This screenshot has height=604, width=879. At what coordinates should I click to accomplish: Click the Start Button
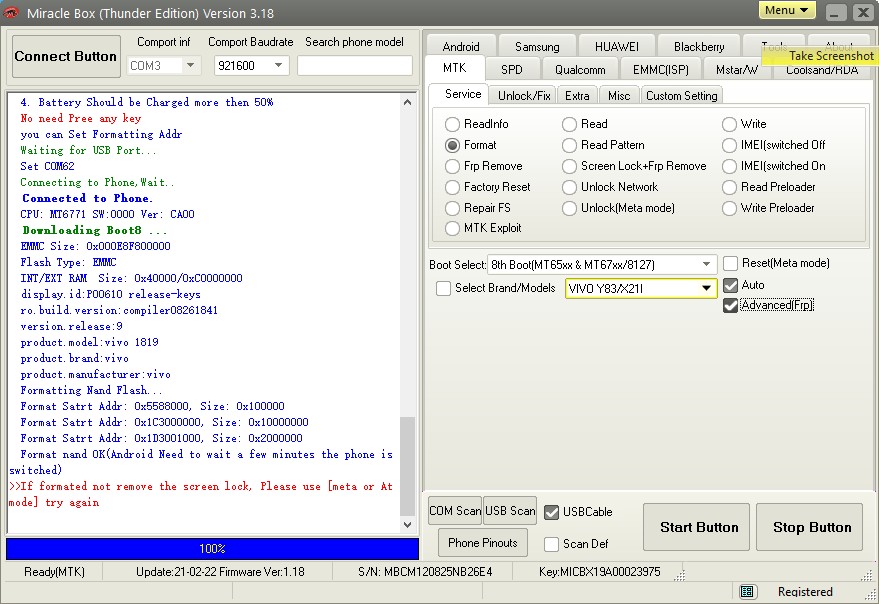[x=696, y=527]
